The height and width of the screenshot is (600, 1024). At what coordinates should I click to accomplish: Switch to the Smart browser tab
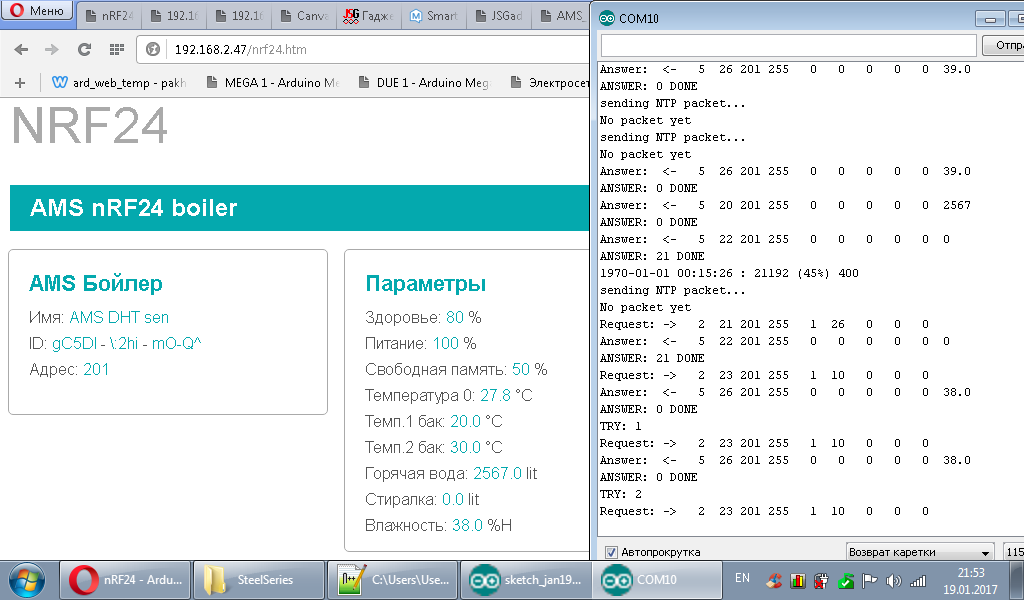click(x=434, y=16)
